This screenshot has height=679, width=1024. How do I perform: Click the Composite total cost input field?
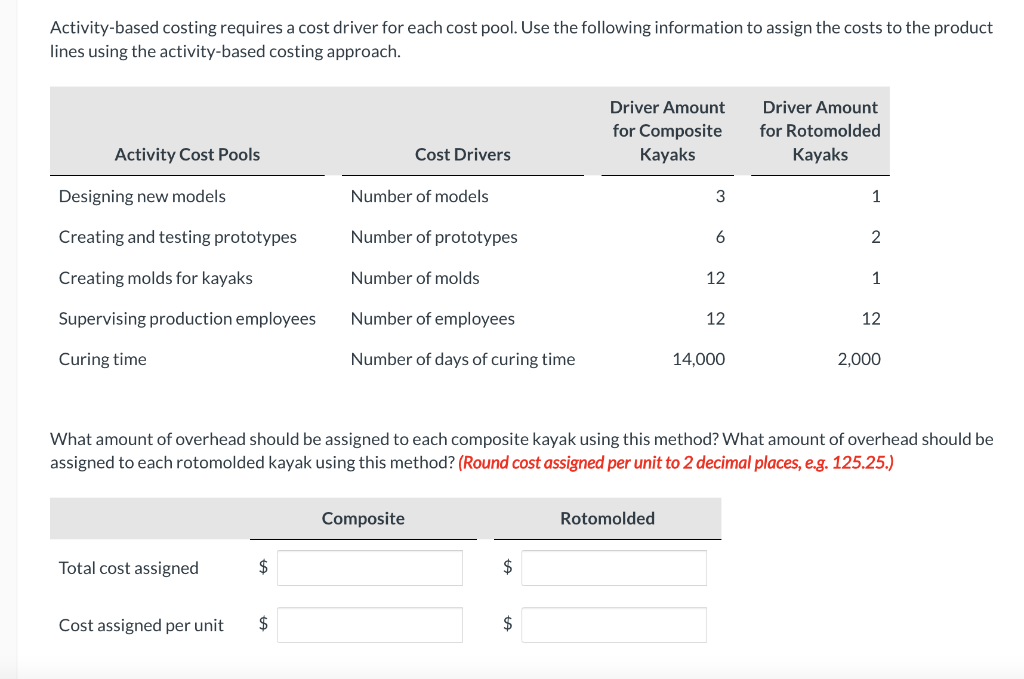pyautogui.click(x=369, y=567)
